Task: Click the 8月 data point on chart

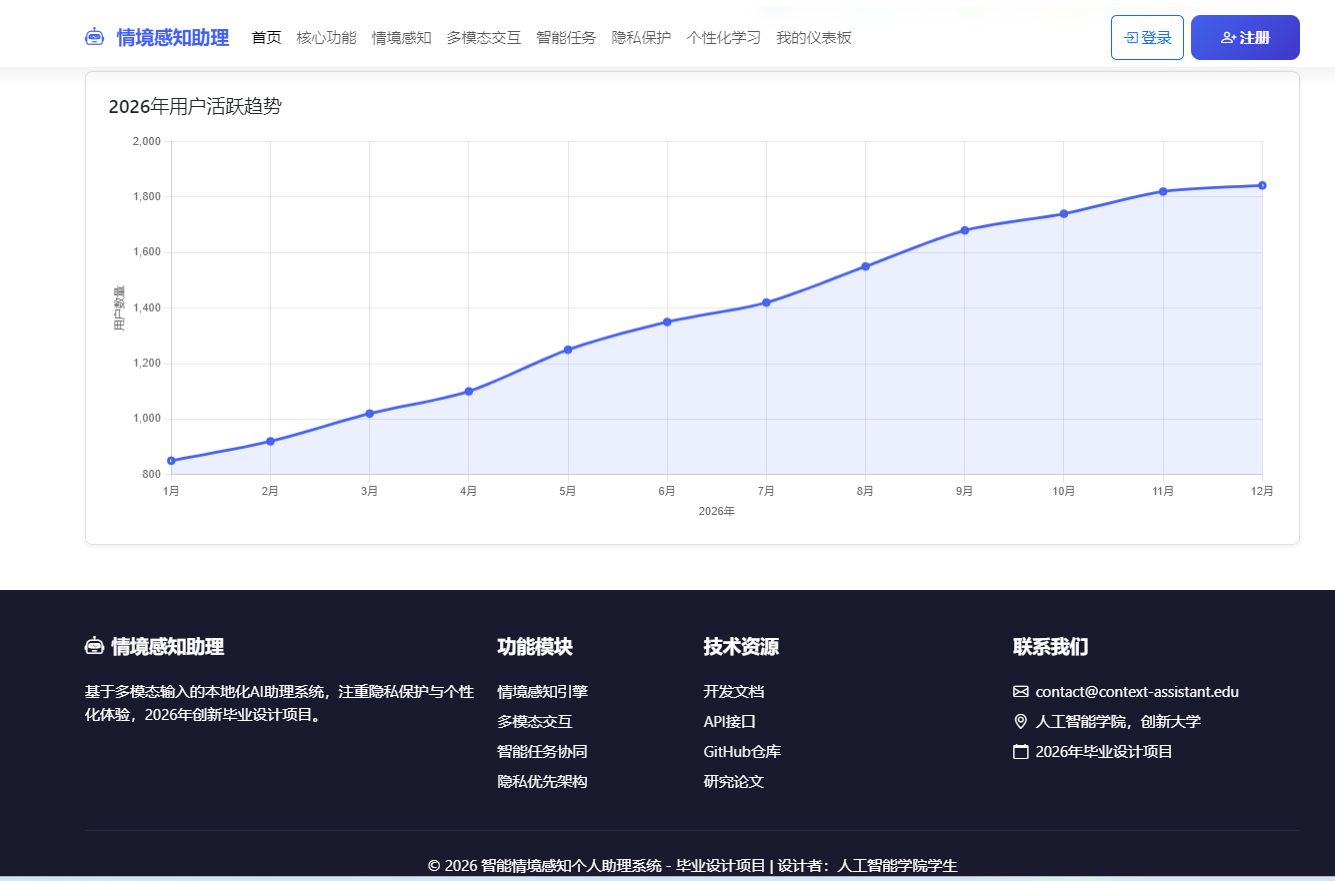Action: (x=865, y=266)
